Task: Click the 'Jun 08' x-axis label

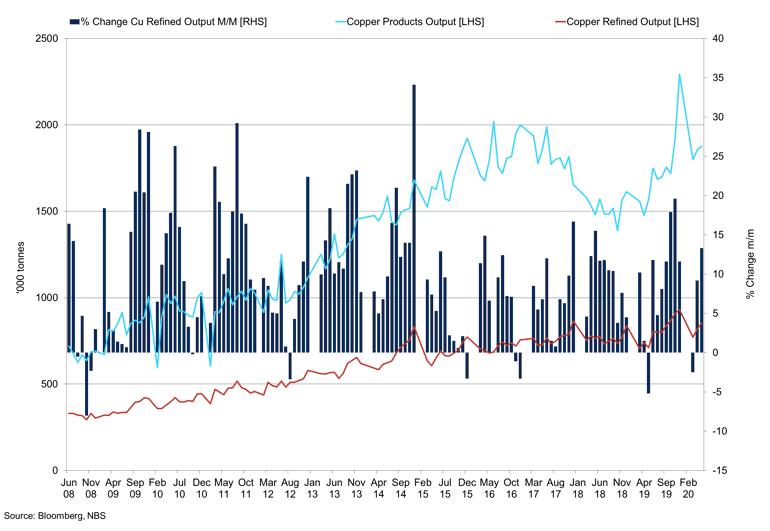Action: point(69,488)
